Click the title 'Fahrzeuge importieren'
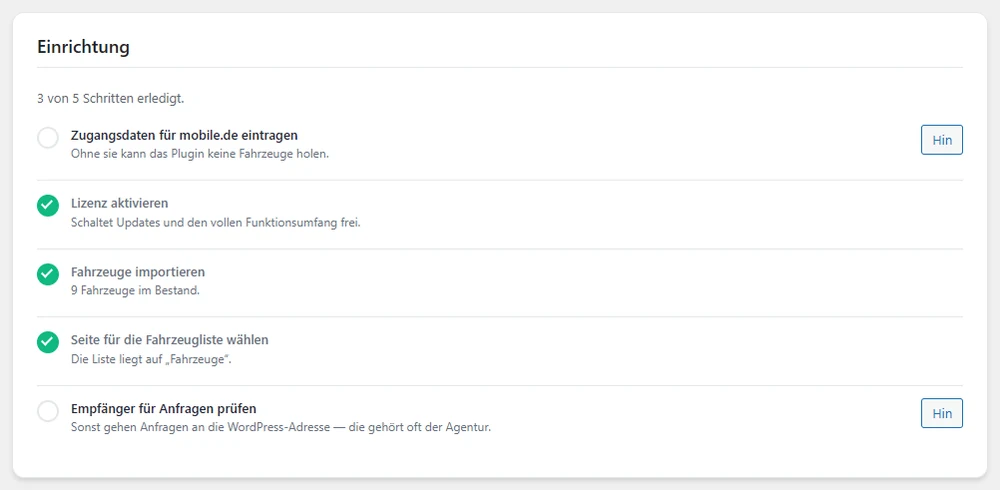Viewport: 1000px width, 490px height. 138,272
